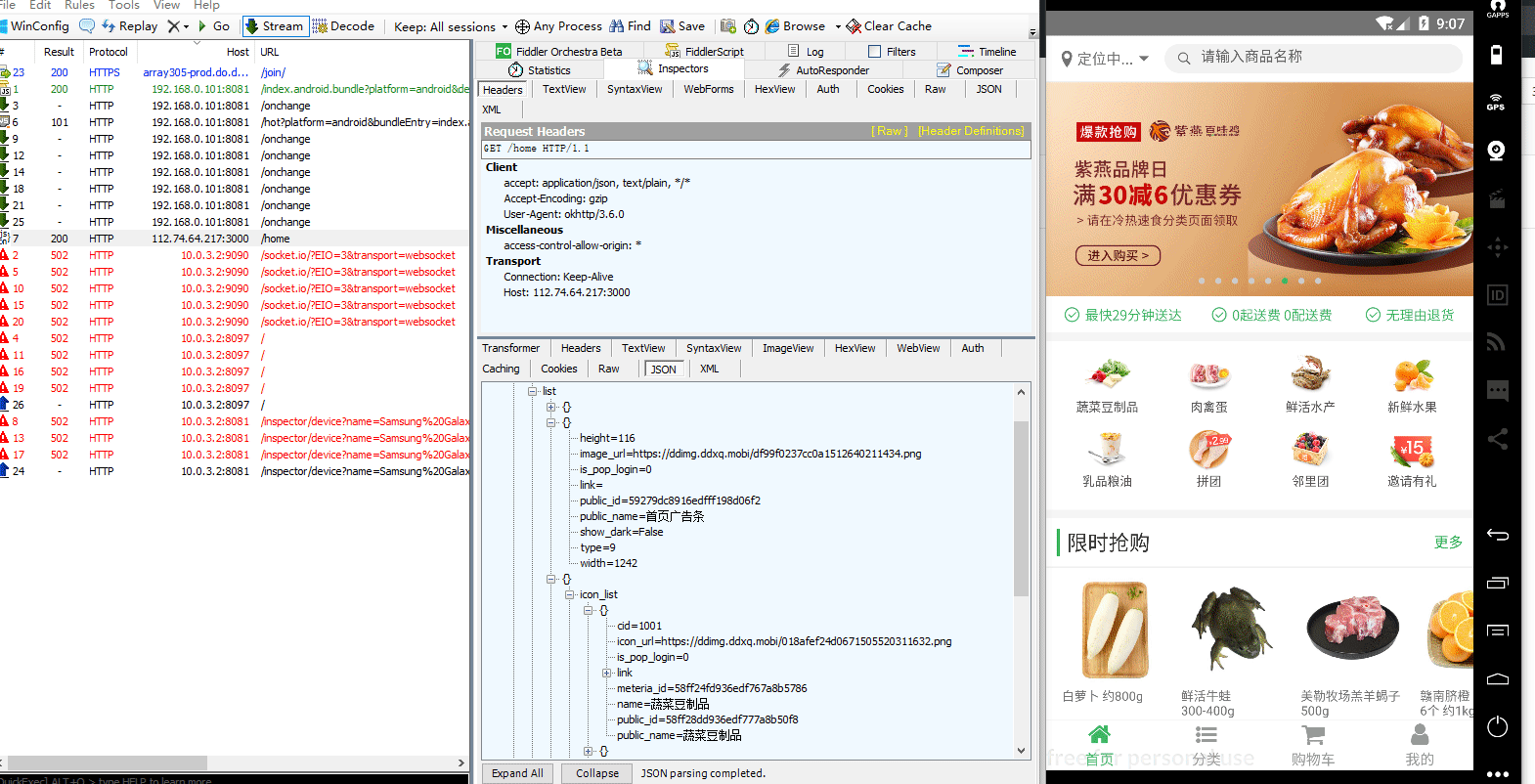Click Clear Cache in the toolbar
This screenshot has width=1535, height=784.
point(889,26)
